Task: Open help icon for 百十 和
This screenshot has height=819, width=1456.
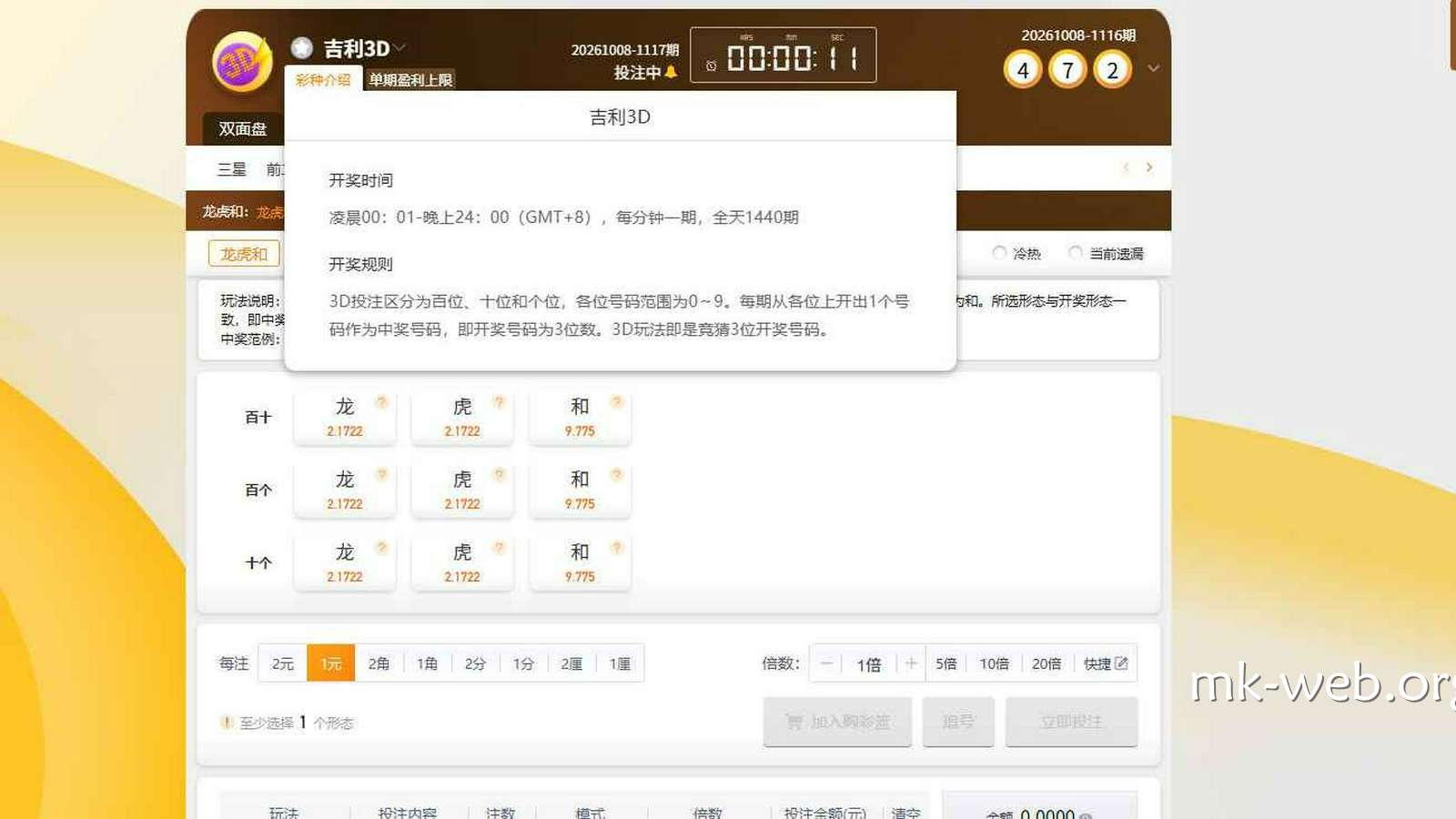Action: [616, 401]
